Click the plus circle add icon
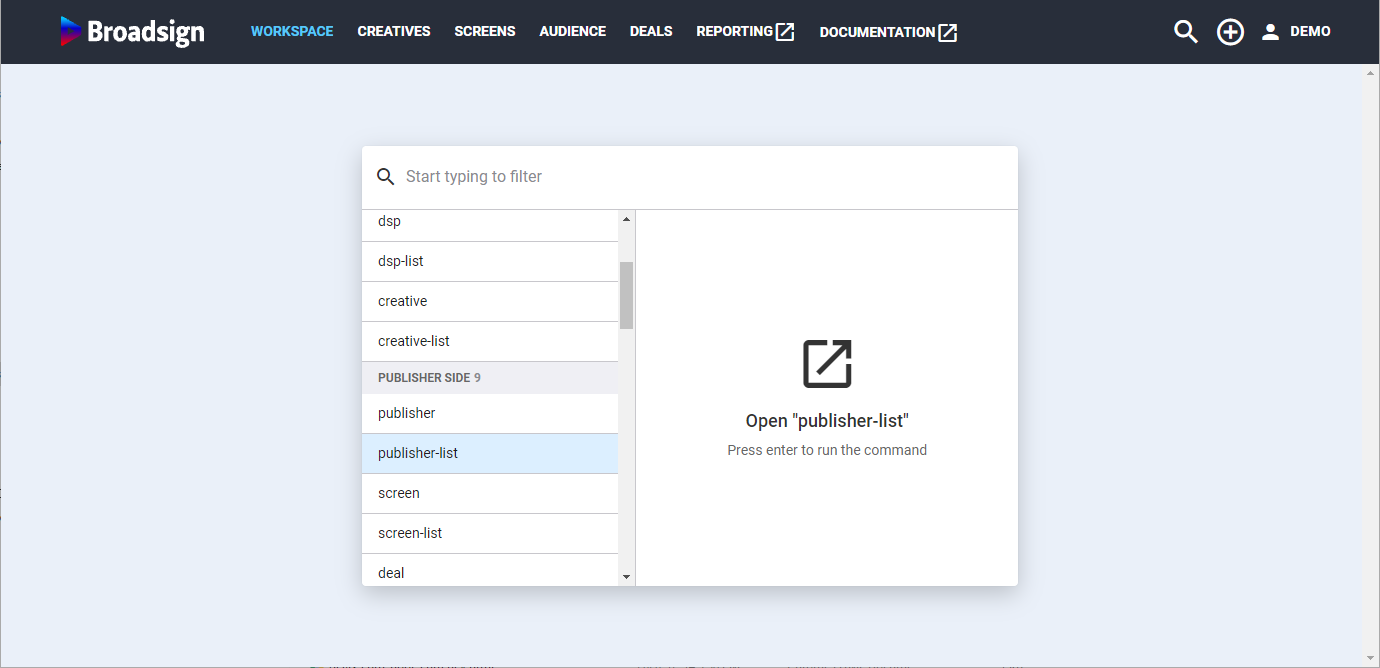This screenshot has width=1380, height=668. (x=1230, y=32)
